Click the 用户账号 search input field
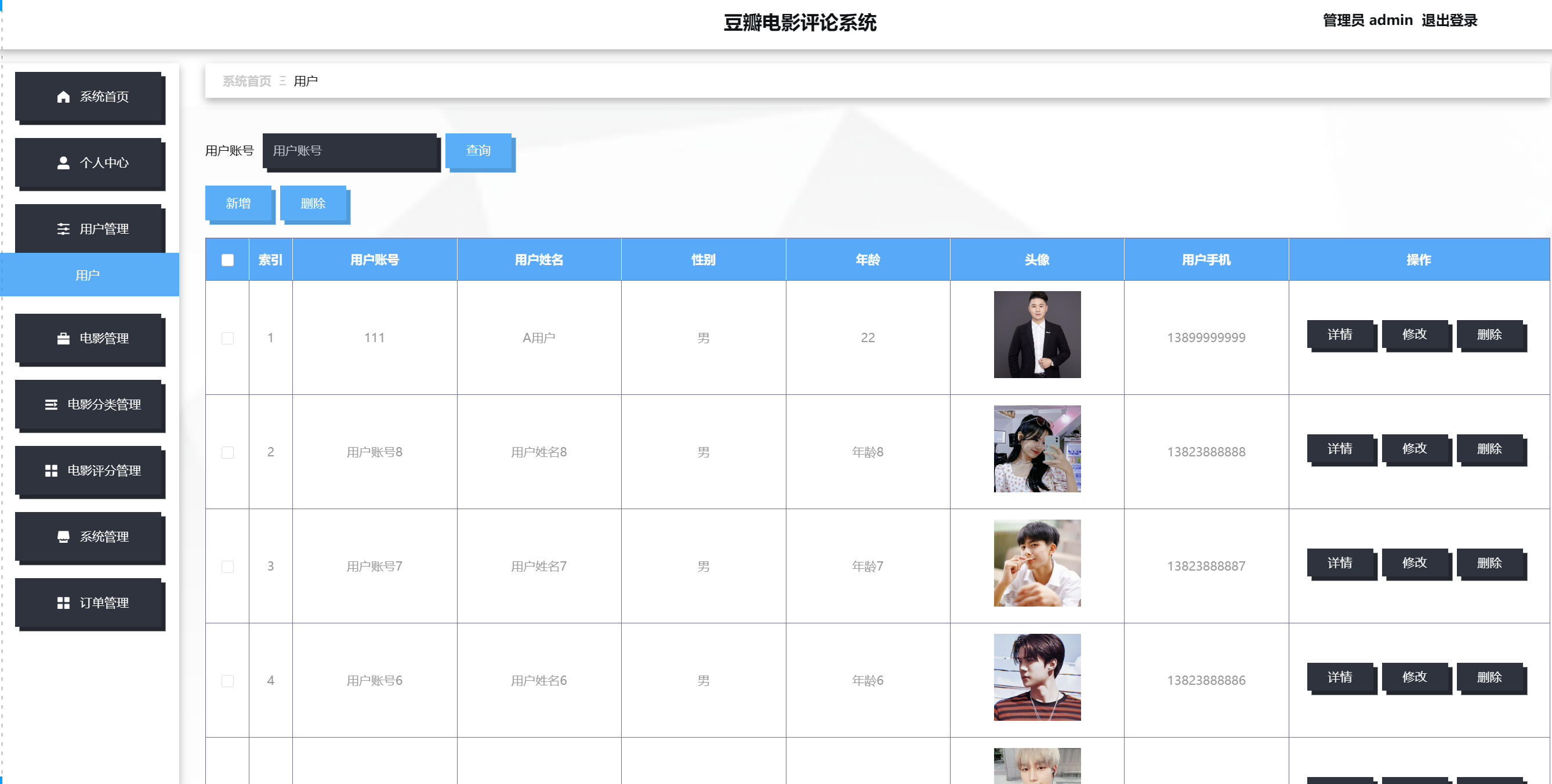 pos(350,151)
